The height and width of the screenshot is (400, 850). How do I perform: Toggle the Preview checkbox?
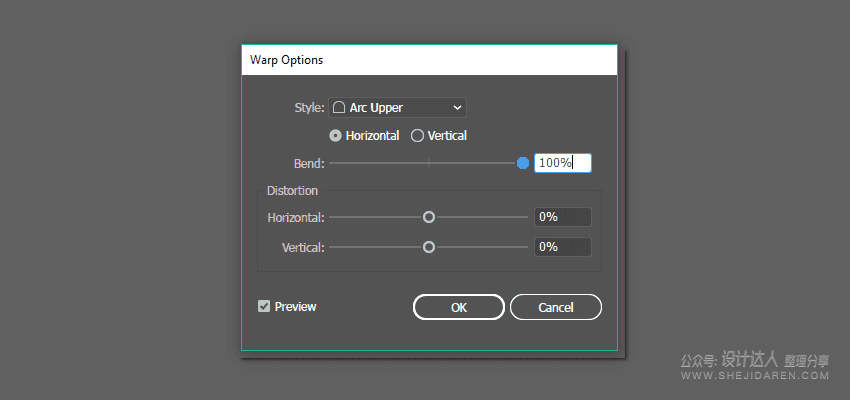pyautogui.click(x=264, y=307)
